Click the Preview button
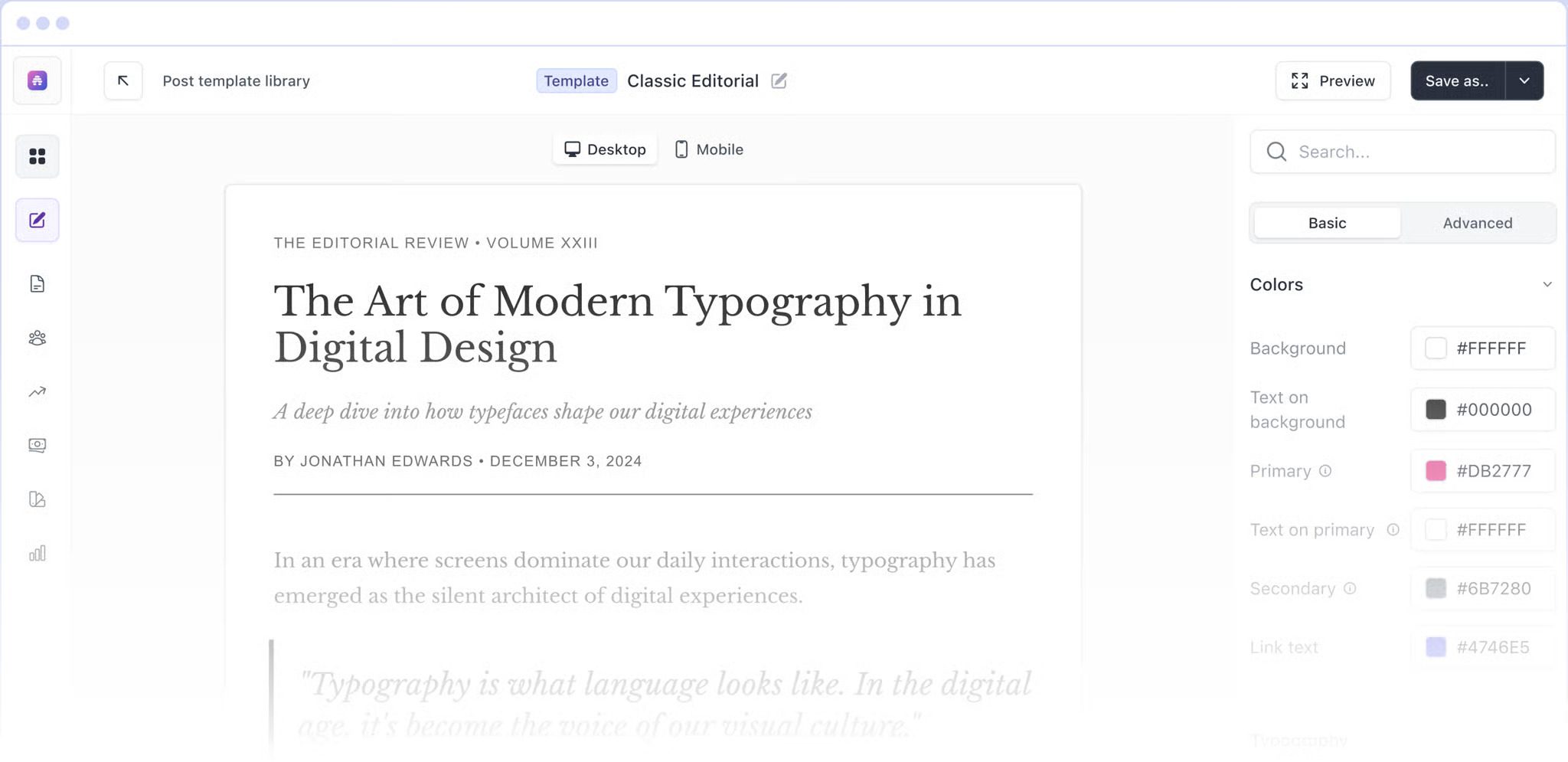Viewport: 1568px width, 762px height. [1332, 80]
